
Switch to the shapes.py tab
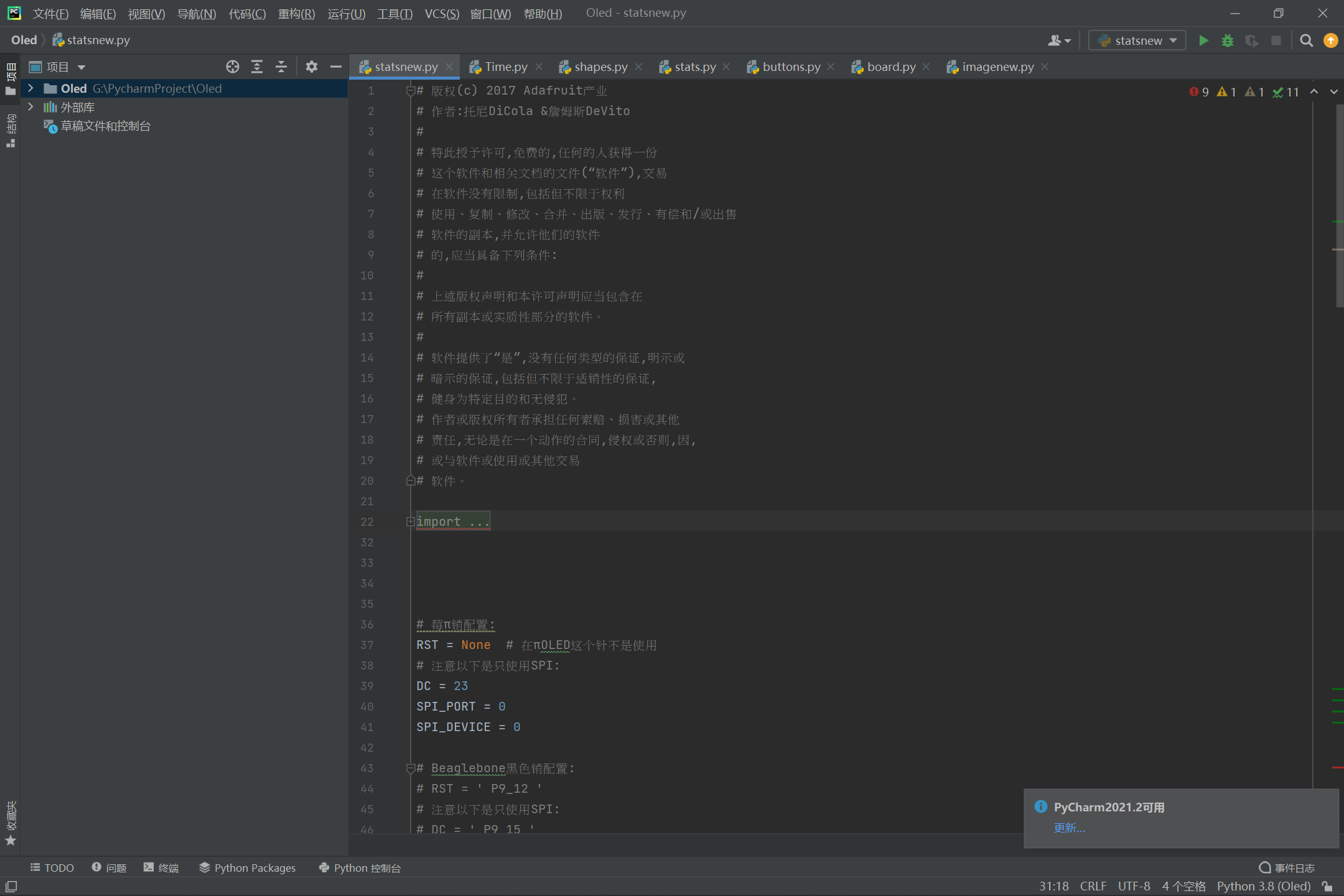(600, 67)
